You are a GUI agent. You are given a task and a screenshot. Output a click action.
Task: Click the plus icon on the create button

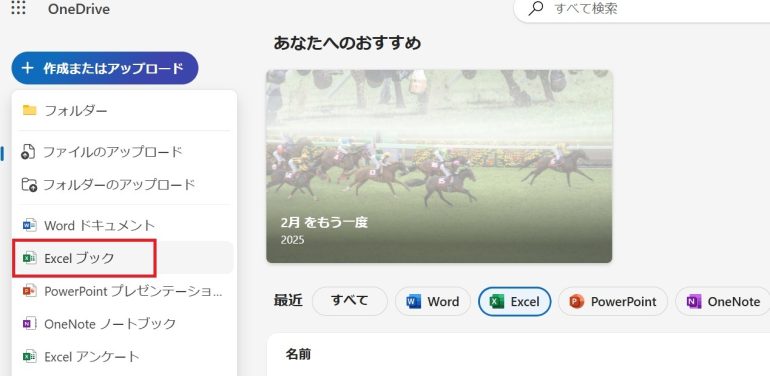pyautogui.click(x=28, y=68)
